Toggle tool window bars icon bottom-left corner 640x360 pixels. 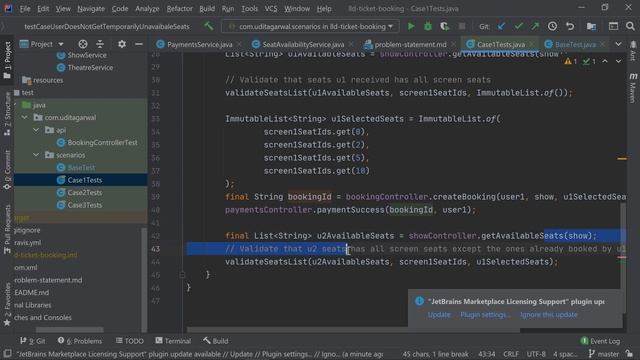click(7, 353)
